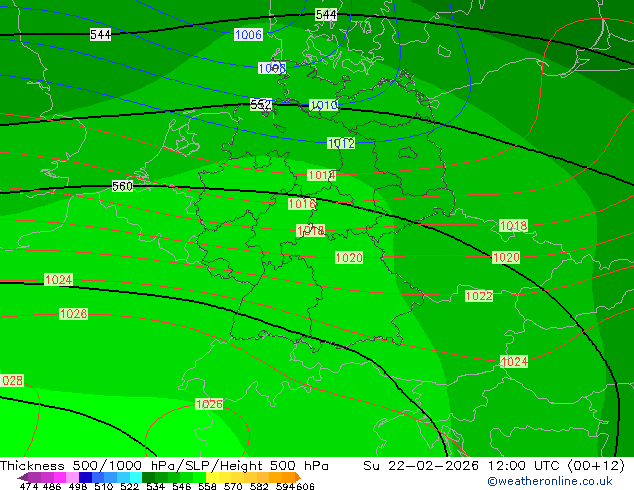Click the 570 value in the legend scale
The height and width of the screenshot is (490, 634).
coord(233,486)
